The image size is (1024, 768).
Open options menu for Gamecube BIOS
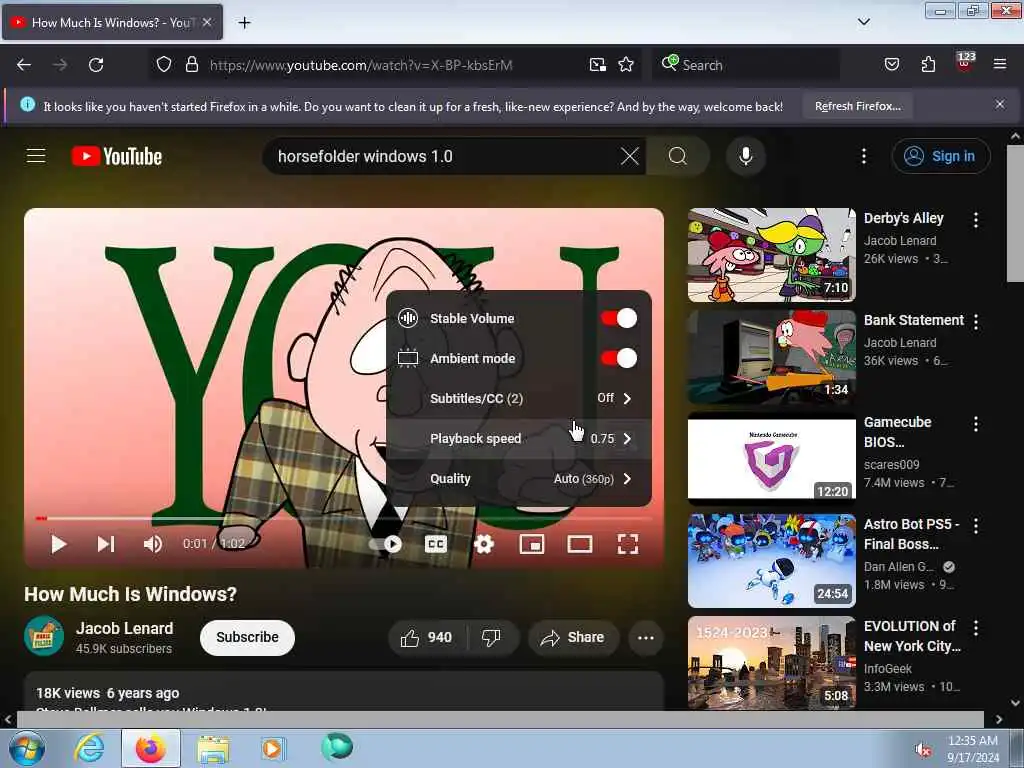point(976,424)
